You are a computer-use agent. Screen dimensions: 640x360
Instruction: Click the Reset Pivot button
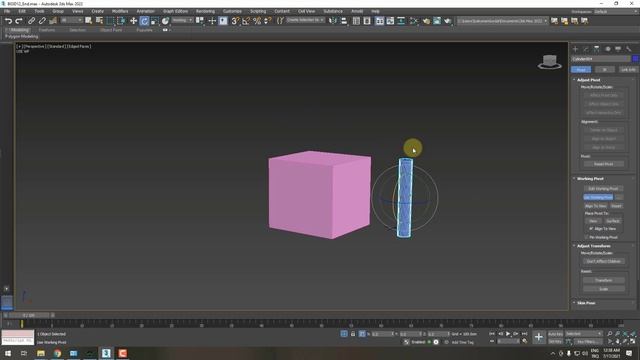[x=603, y=164]
